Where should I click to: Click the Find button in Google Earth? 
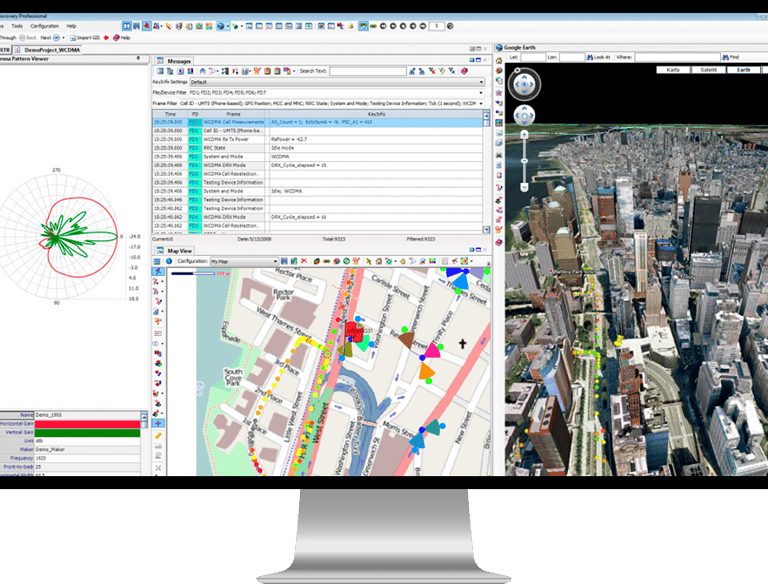pos(730,57)
